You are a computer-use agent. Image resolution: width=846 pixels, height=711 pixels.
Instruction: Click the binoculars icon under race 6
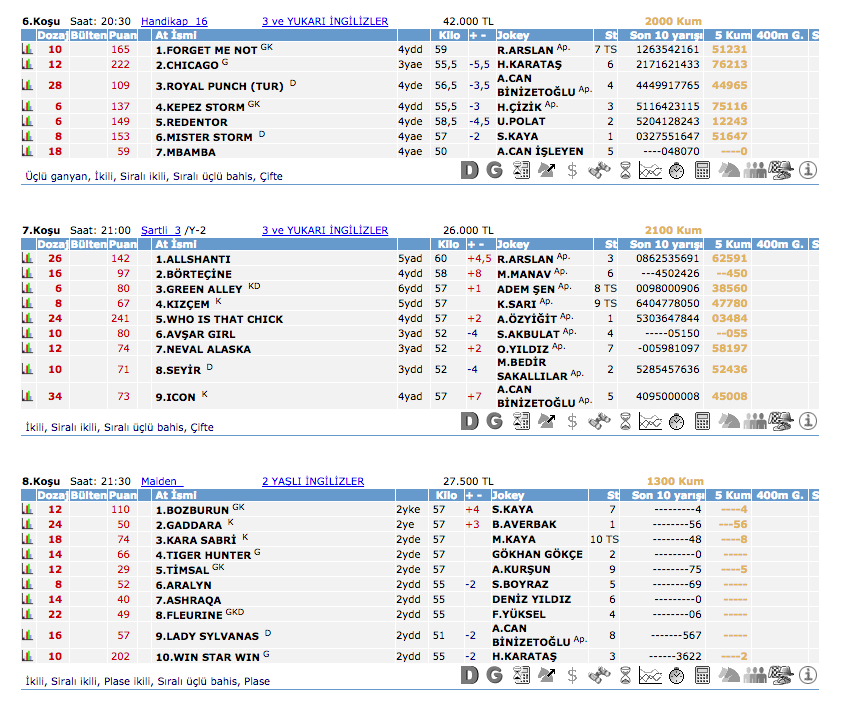click(598, 171)
